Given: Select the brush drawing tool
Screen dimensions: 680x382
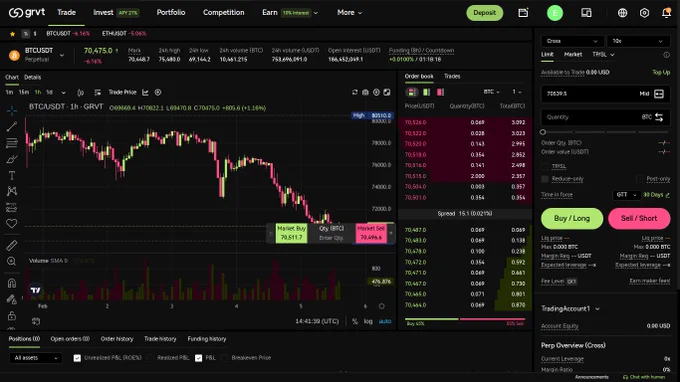Looking at the screenshot, I should click(x=12, y=159).
